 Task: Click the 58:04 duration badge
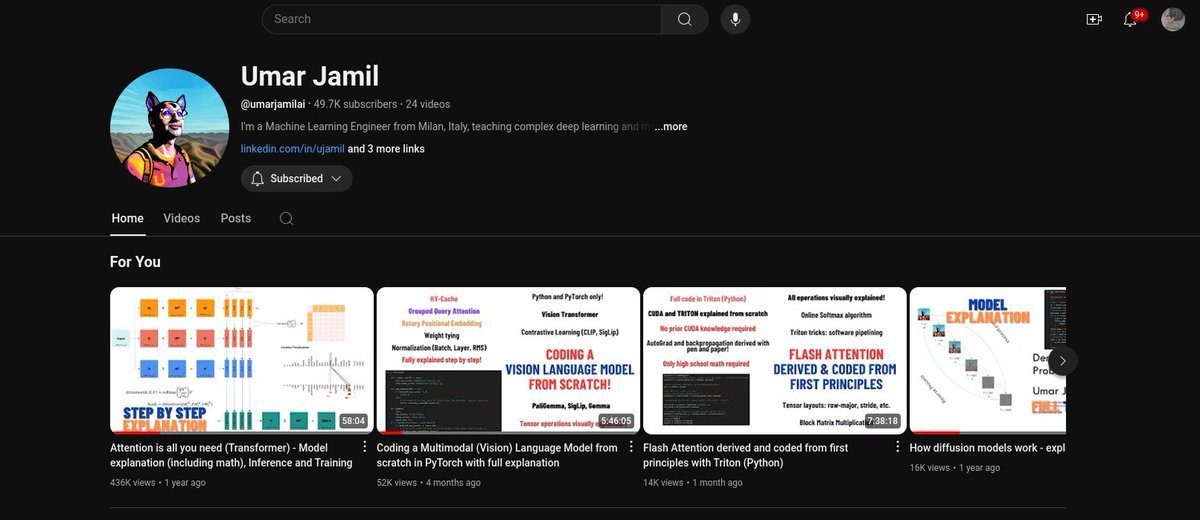click(354, 421)
